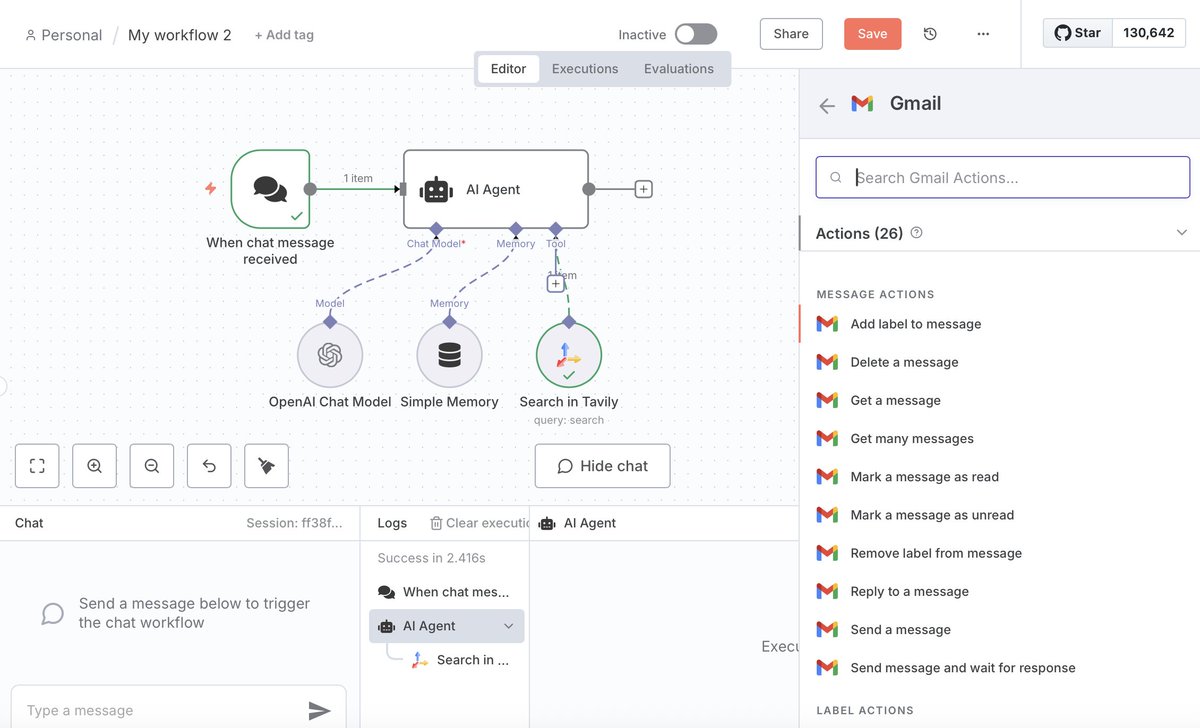
Task: Open the three-dot more options menu
Action: click(983, 34)
